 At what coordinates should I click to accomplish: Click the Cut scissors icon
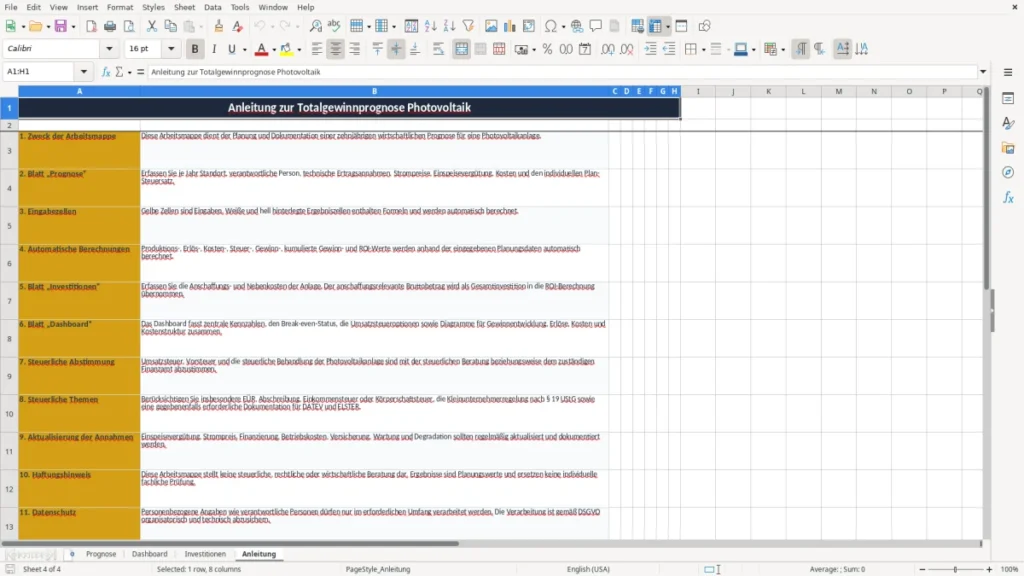click(152, 26)
